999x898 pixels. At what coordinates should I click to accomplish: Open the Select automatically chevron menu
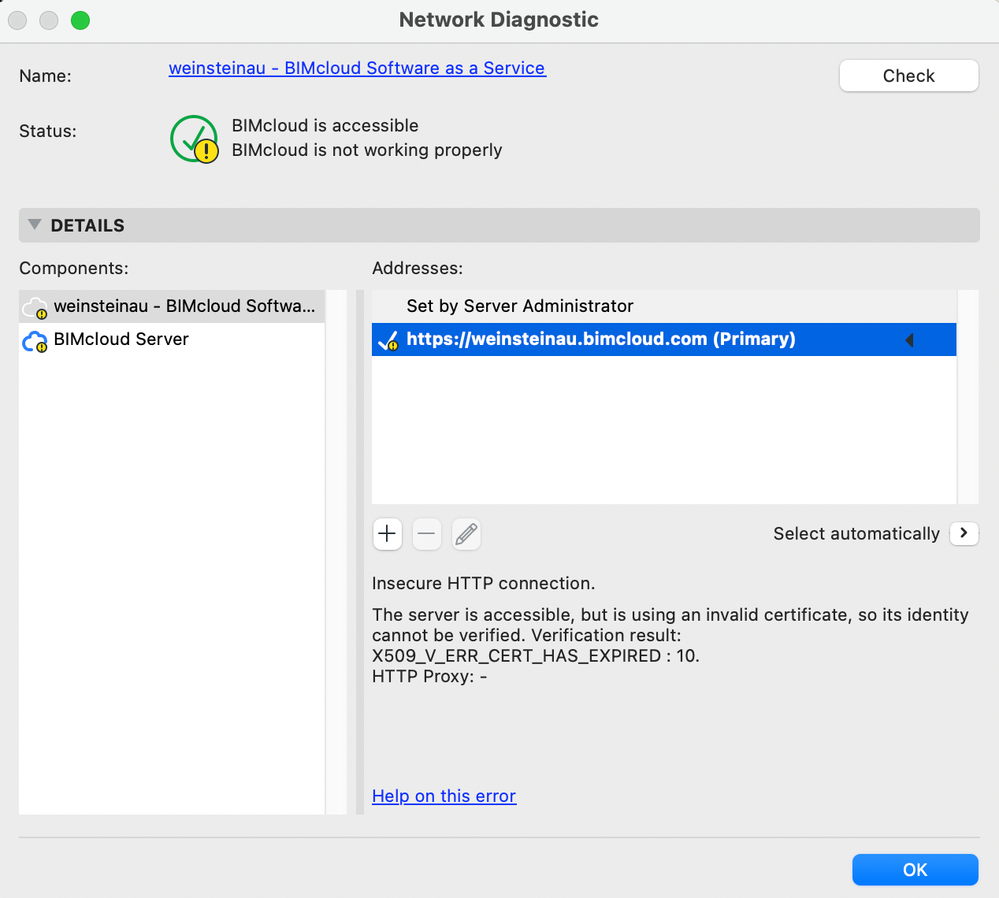point(964,533)
